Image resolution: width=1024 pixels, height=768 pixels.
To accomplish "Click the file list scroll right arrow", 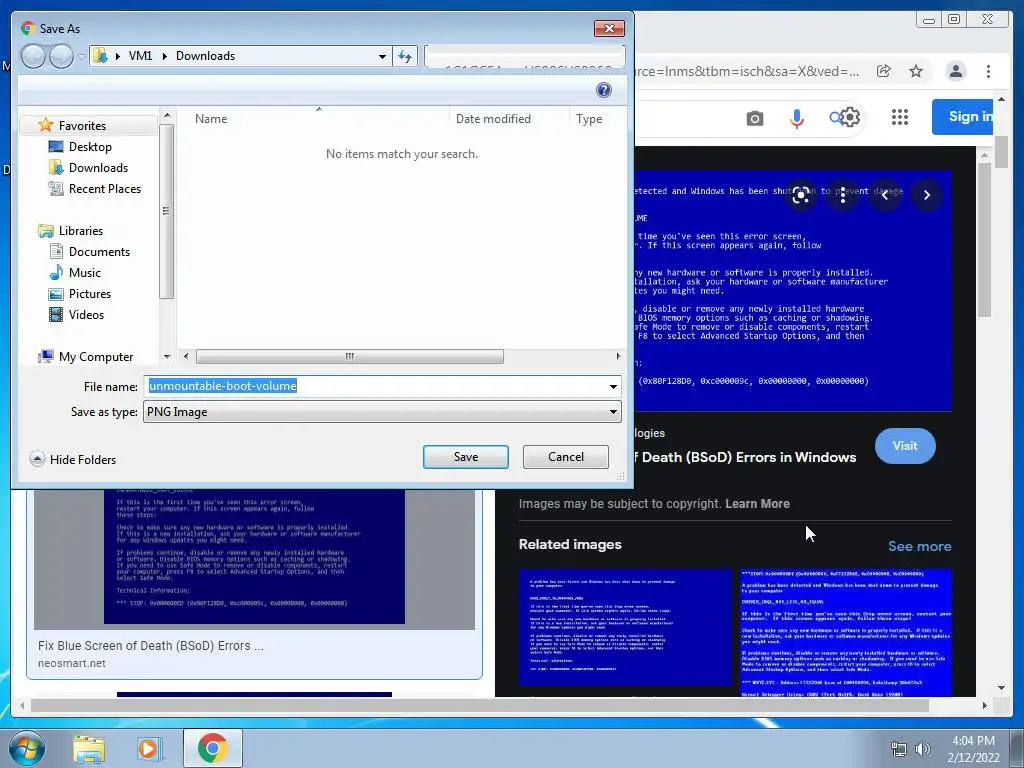I will (618, 357).
